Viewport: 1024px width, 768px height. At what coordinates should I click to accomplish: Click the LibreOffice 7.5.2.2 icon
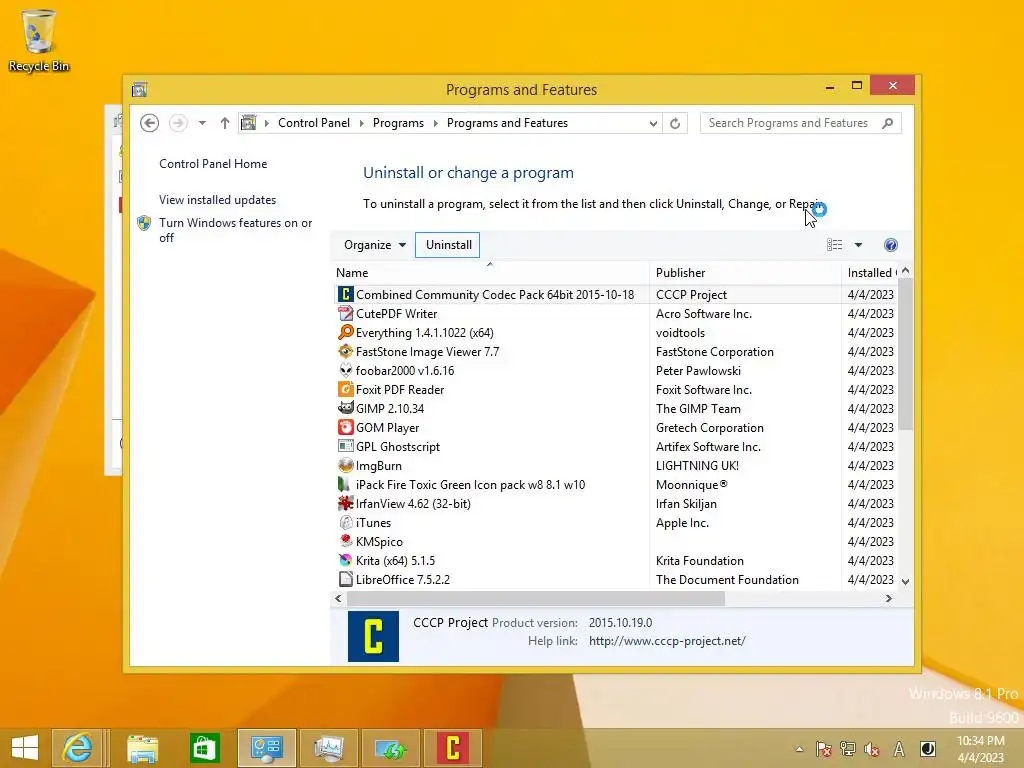345,579
